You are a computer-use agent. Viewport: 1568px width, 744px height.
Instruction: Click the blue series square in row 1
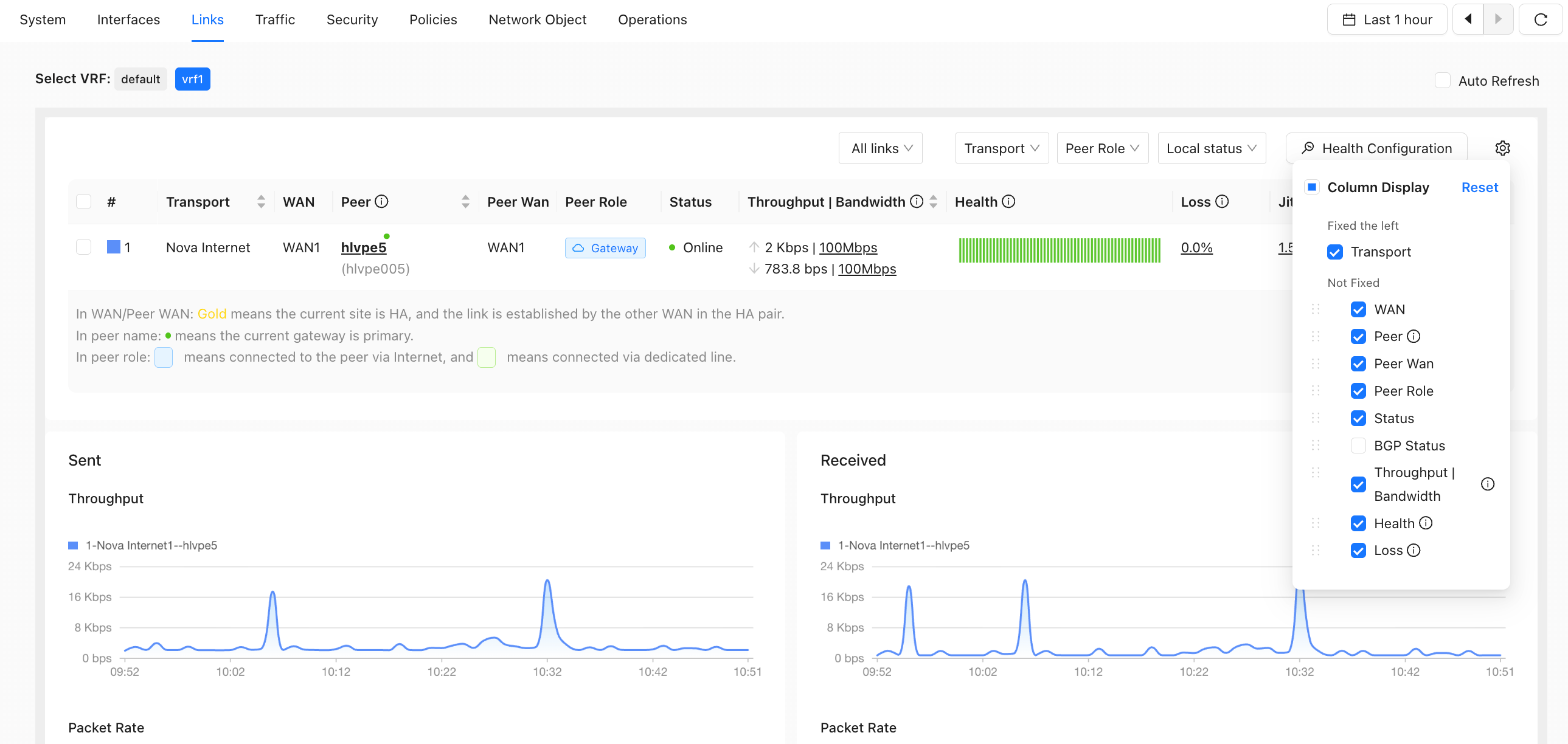113,247
